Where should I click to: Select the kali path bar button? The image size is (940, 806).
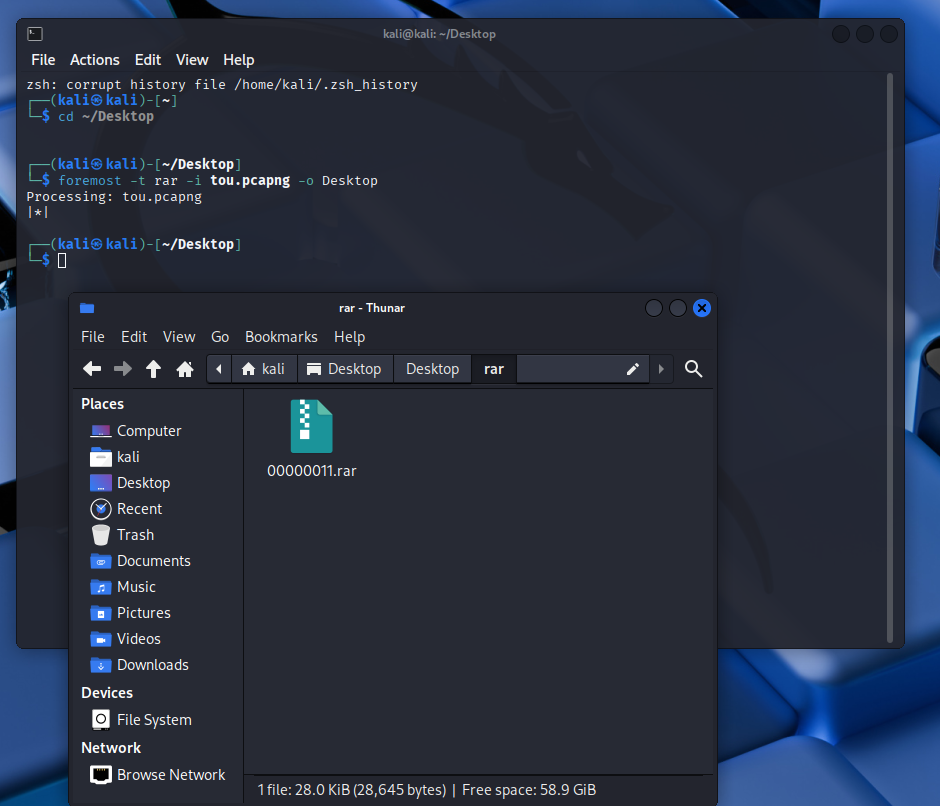point(263,369)
